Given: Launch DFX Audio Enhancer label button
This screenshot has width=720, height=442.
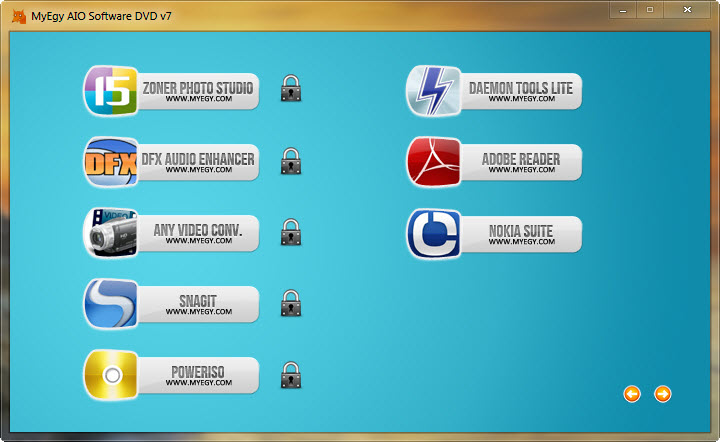Looking at the screenshot, I should click(198, 162).
